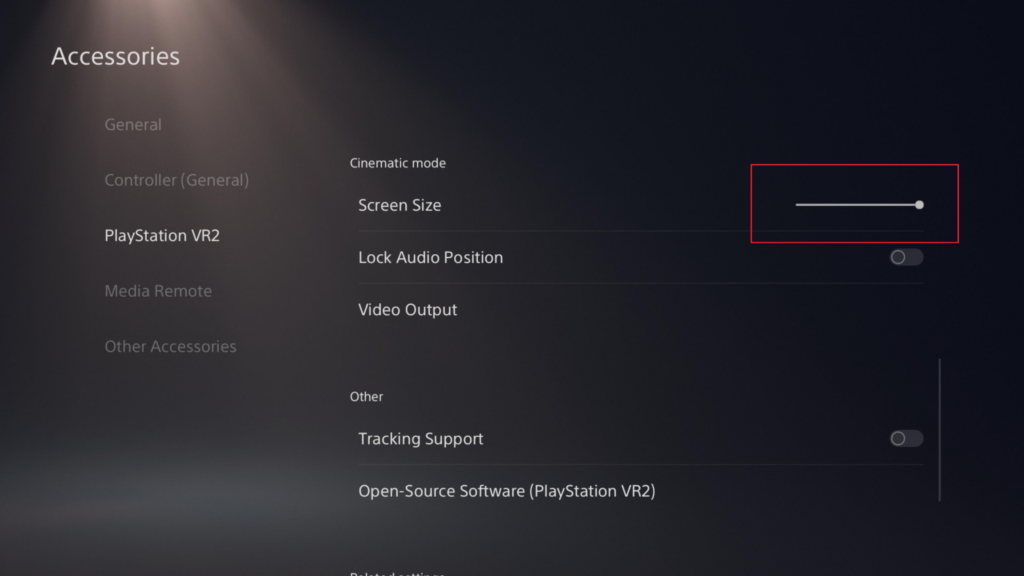This screenshot has width=1024, height=576.
Task: Select Controller (General) in the sidebar
Action: click(176, 180)
